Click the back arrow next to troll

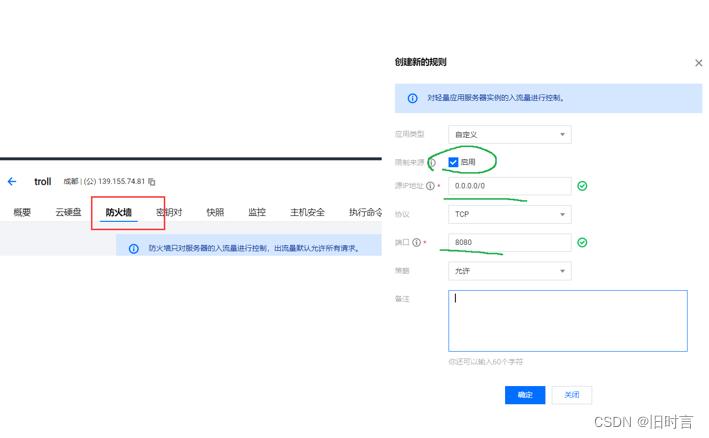(x=12, y=181)
